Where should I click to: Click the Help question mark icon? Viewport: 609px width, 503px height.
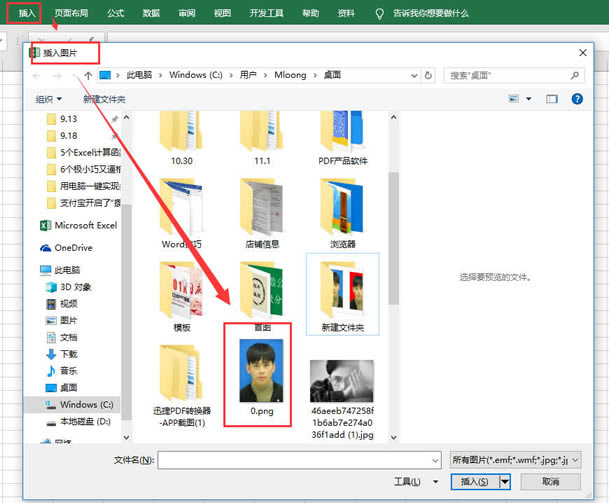click(577, 99)
